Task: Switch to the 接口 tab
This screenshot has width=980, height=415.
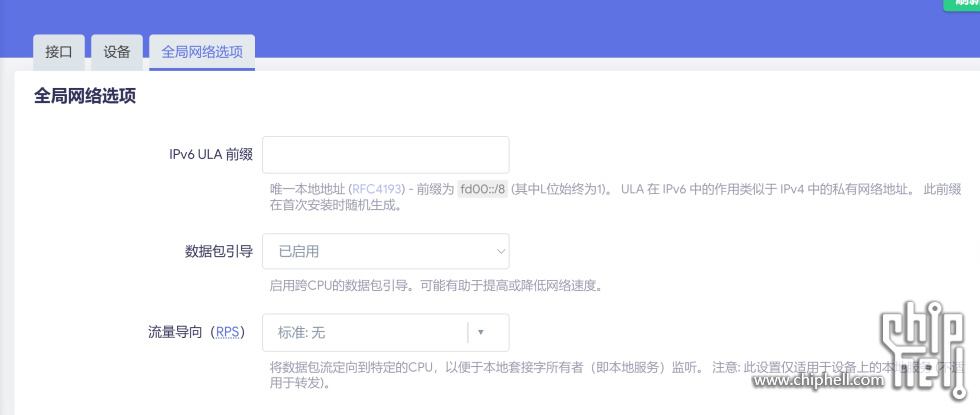Action: pos(59,52)
